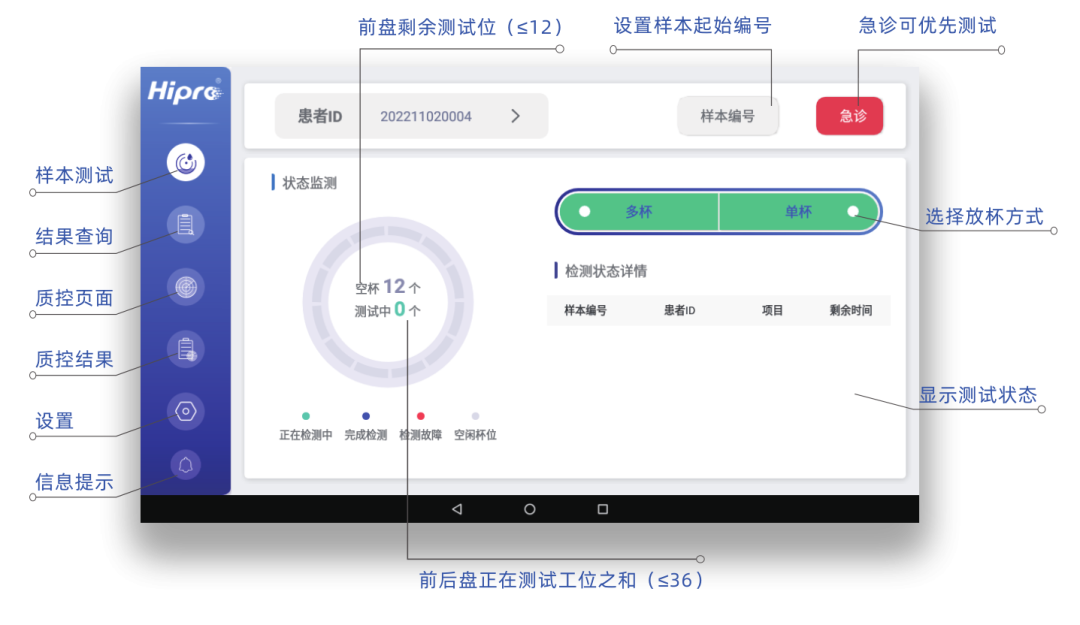Open the quality control radar icon
1080x625 pixels.
point(185,287)
